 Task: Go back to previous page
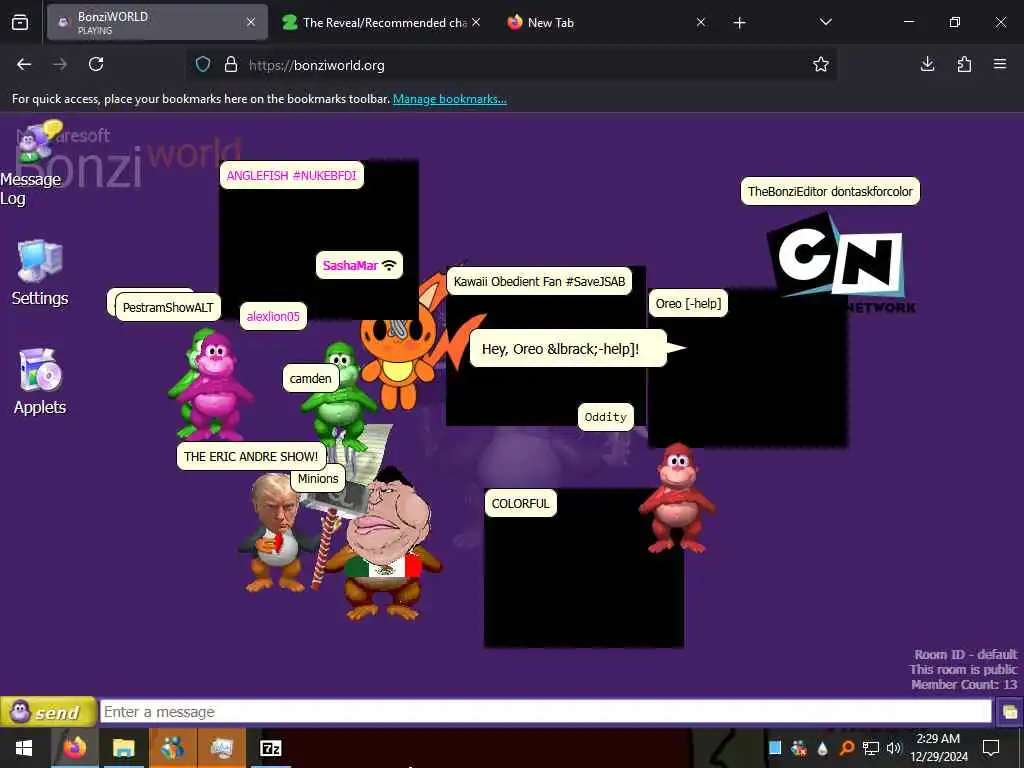pos(24,64)
